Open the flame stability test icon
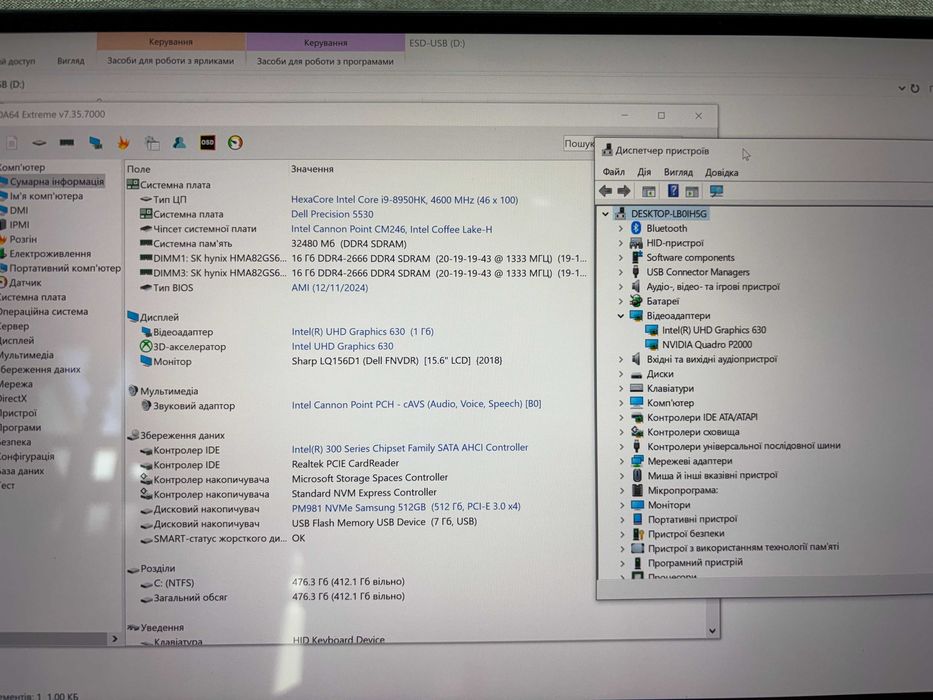The height and width of the screenshot is (700, 933). point(123,143)
